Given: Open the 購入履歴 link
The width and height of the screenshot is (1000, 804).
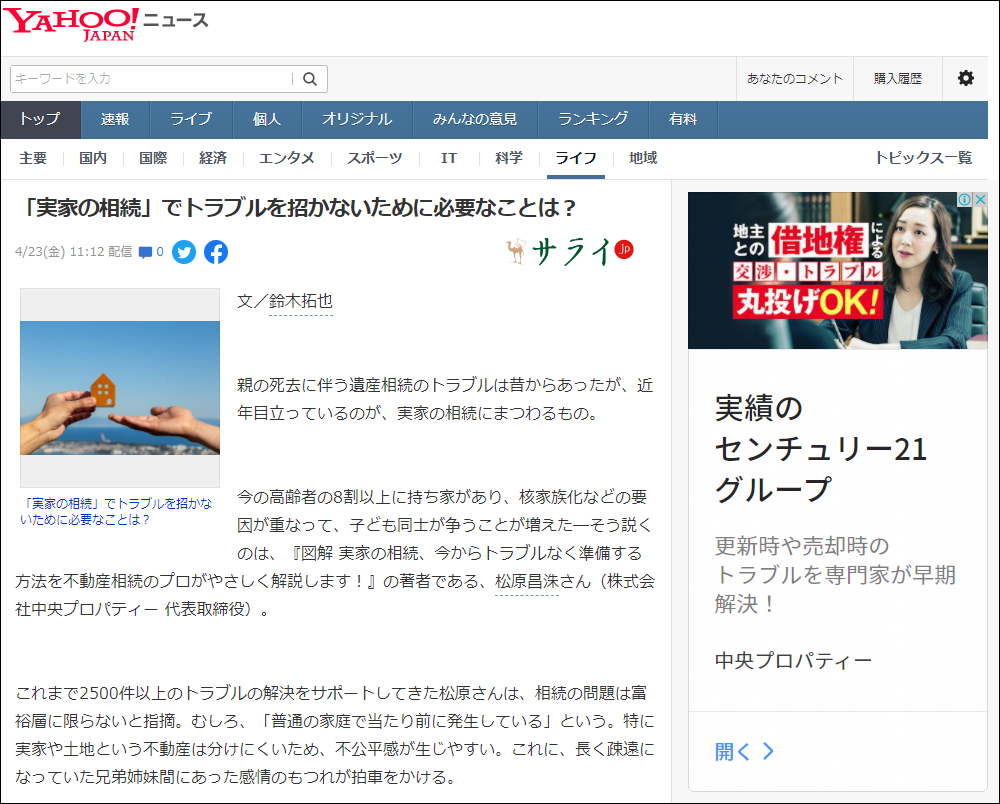Looking at the screenshot, I should (897, 79).
